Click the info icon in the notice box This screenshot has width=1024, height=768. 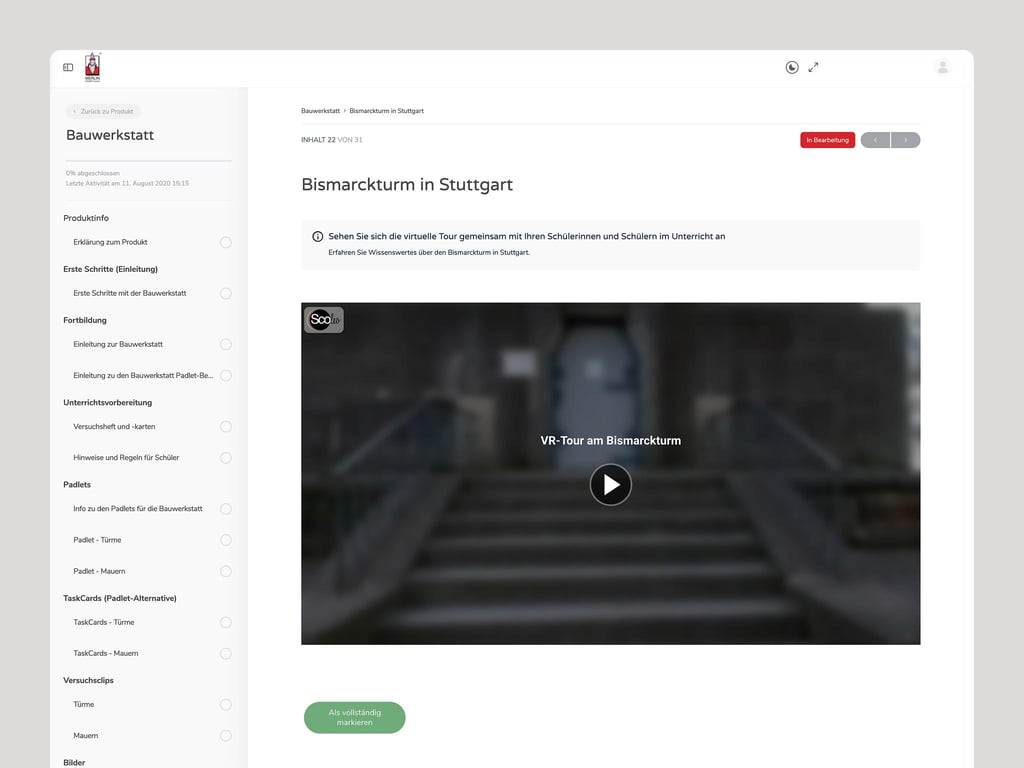(x=318, y=236)
